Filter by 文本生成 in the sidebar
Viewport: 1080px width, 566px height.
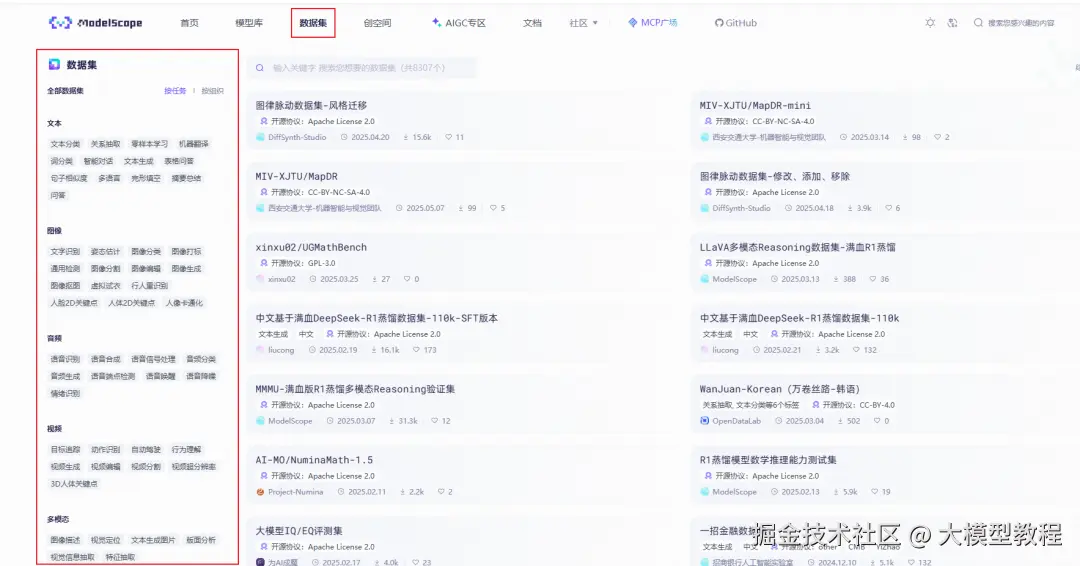point(138,161)
